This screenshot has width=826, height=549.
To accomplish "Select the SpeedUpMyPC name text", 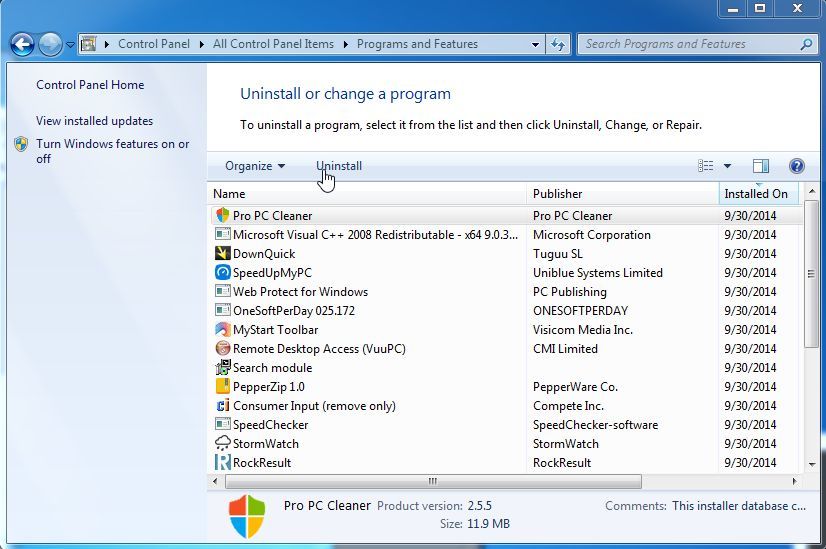I will pyautogui.click(x=272, y=272).
